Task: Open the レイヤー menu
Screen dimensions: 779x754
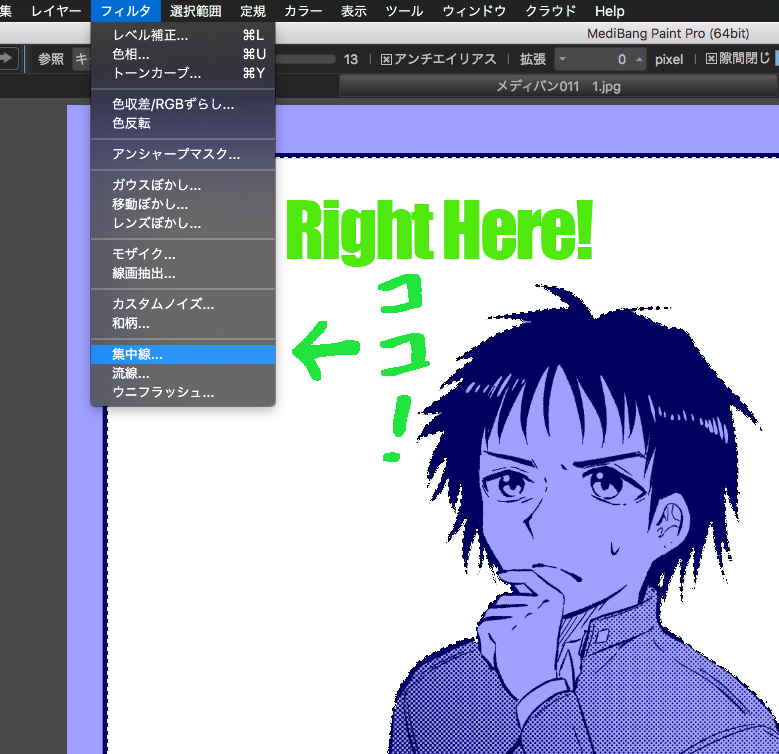Action: point(56,11)
